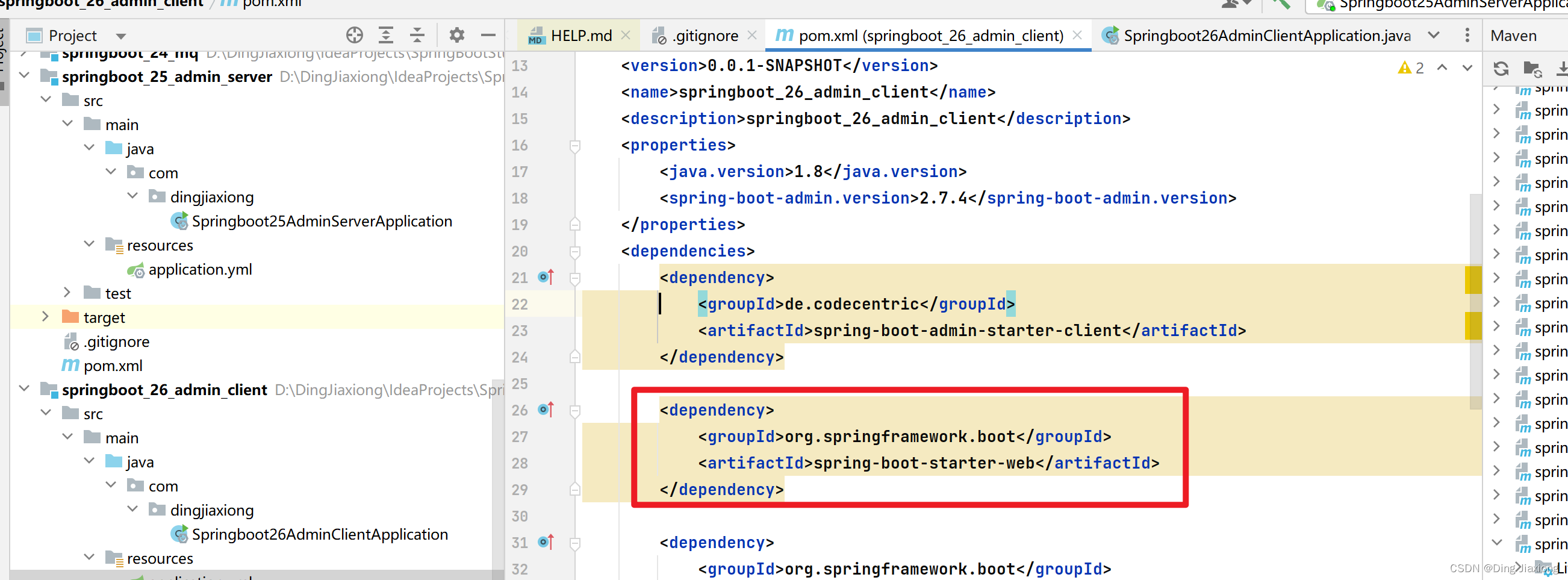
Task: Close the pom.xml editor tab
Action: click(1077, 36)
